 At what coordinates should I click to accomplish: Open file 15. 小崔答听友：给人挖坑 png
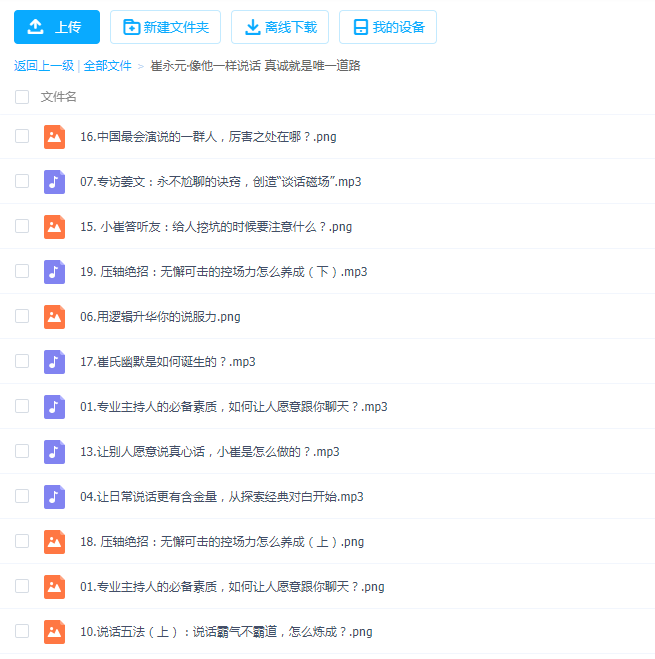[x=216, y=227]
